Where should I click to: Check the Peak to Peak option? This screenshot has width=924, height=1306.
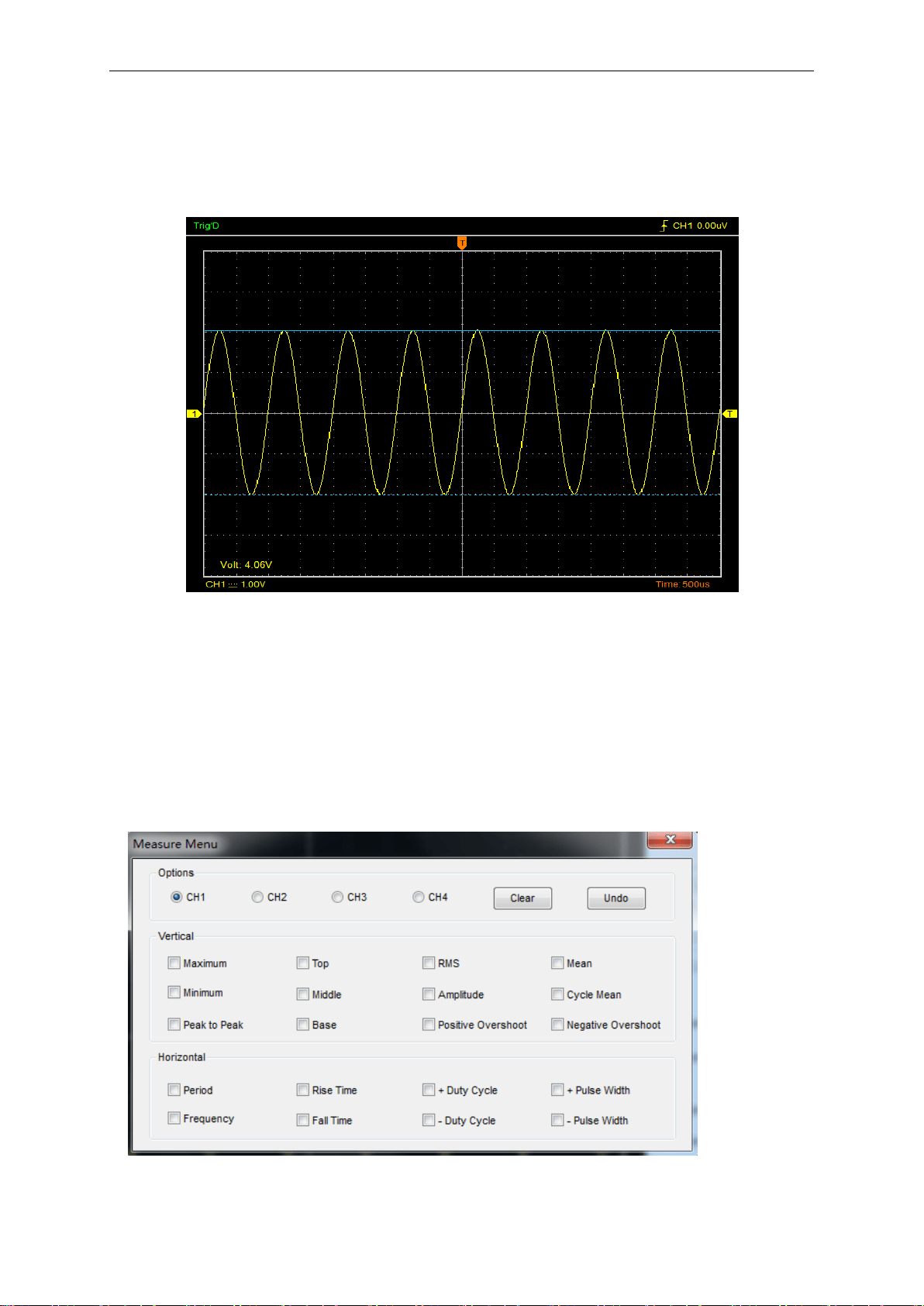[x=174, y=1025]
